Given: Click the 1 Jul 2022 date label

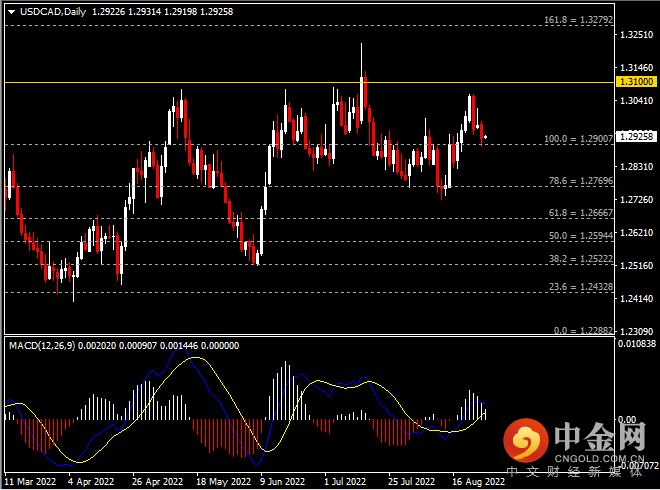Looking at the screenshot, I should click(x=345, y=482).
